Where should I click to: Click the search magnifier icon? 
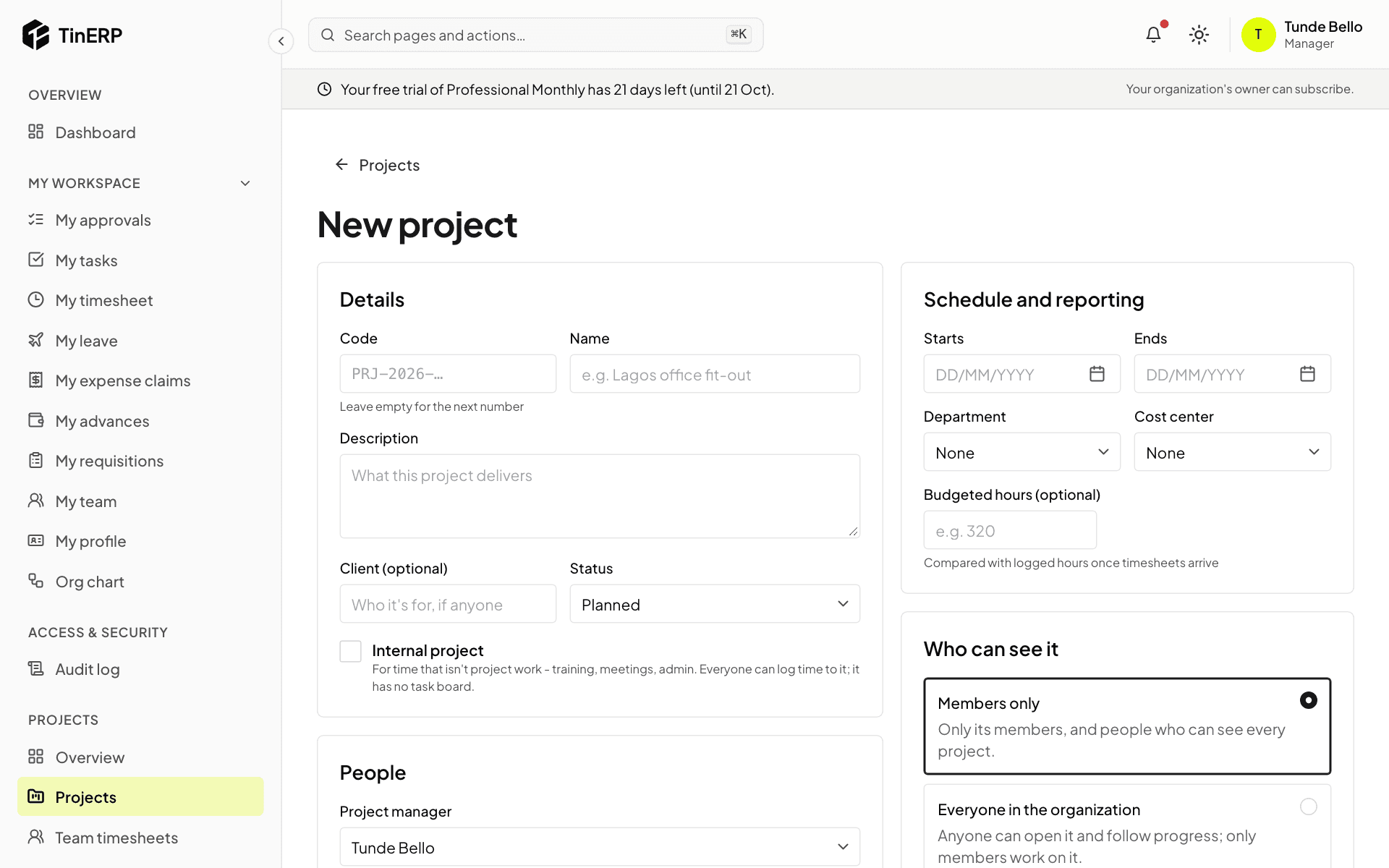point(328,35)
